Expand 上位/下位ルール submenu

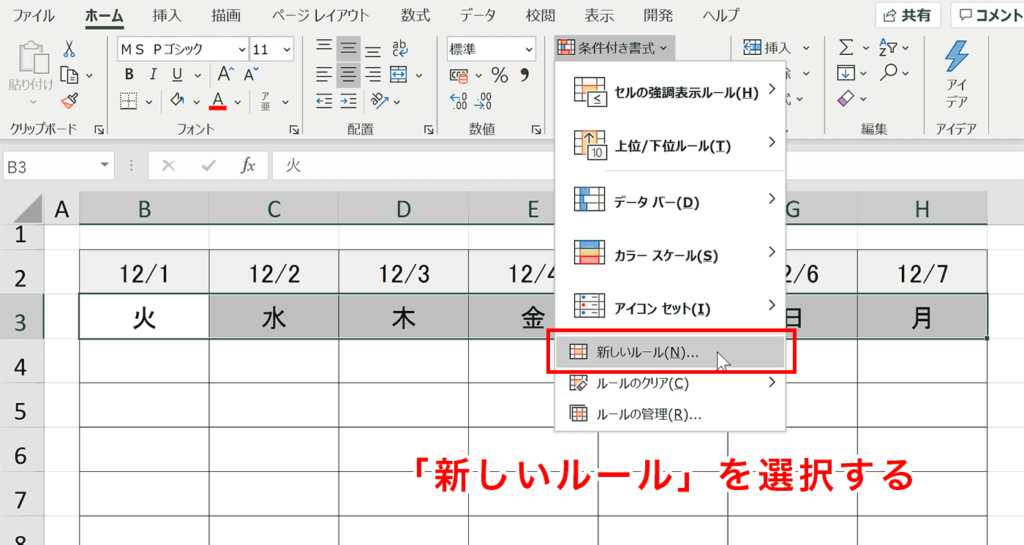670,146
